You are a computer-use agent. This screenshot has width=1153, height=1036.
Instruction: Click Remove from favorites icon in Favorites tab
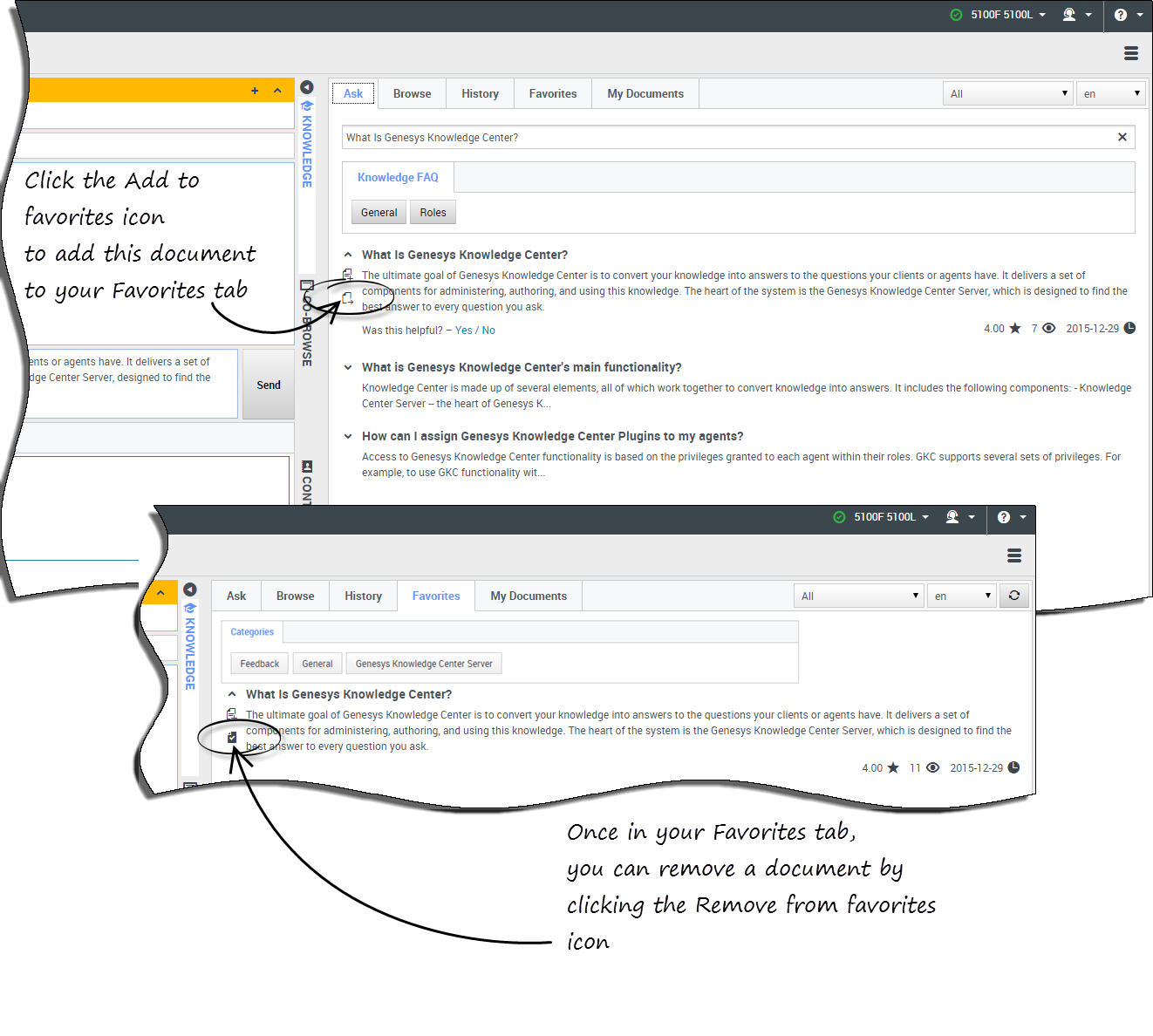pyautogui.click(x=232, y=738)
